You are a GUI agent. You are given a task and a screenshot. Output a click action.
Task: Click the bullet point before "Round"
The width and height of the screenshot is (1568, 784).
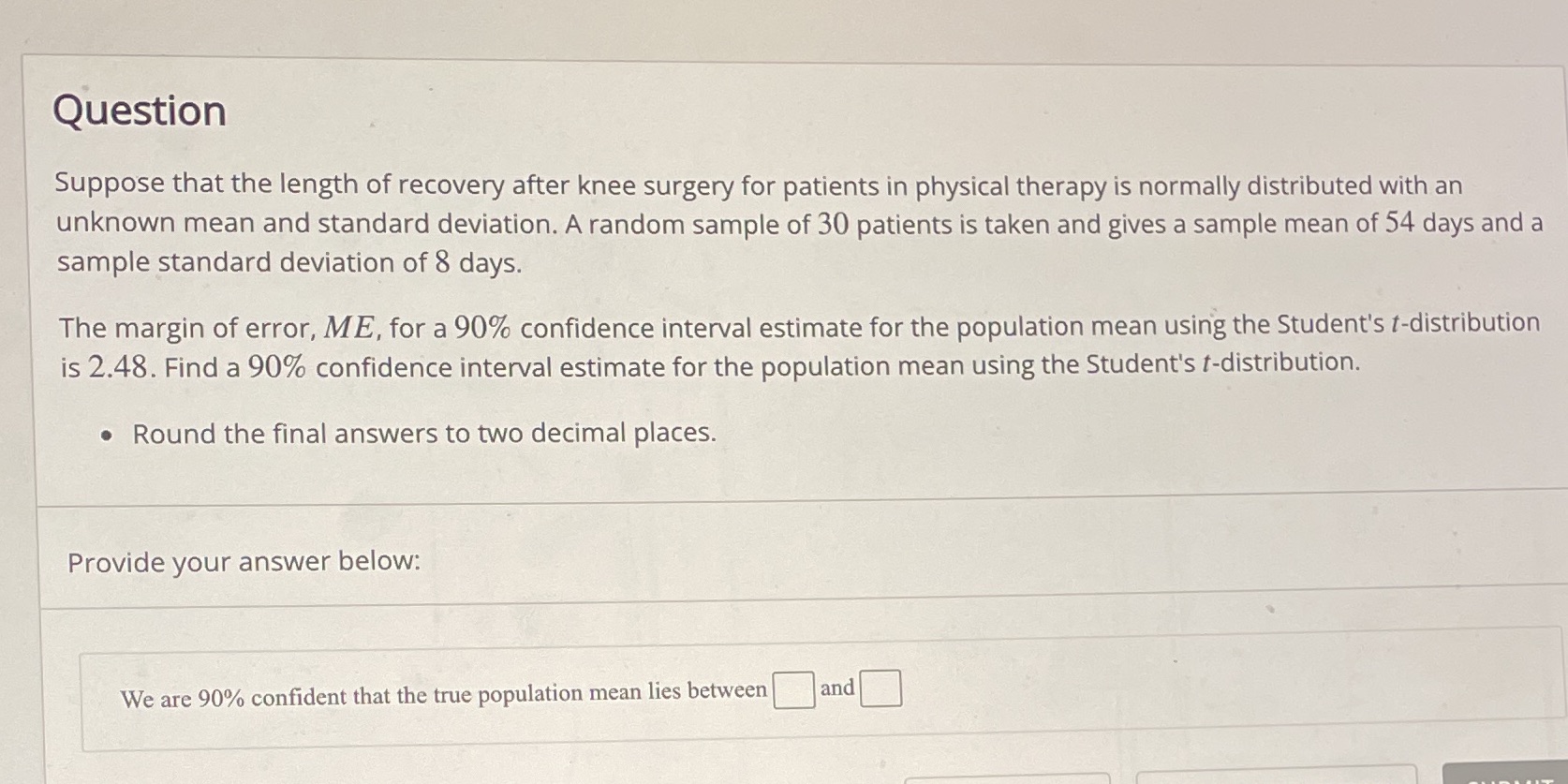tap(110, 436)
